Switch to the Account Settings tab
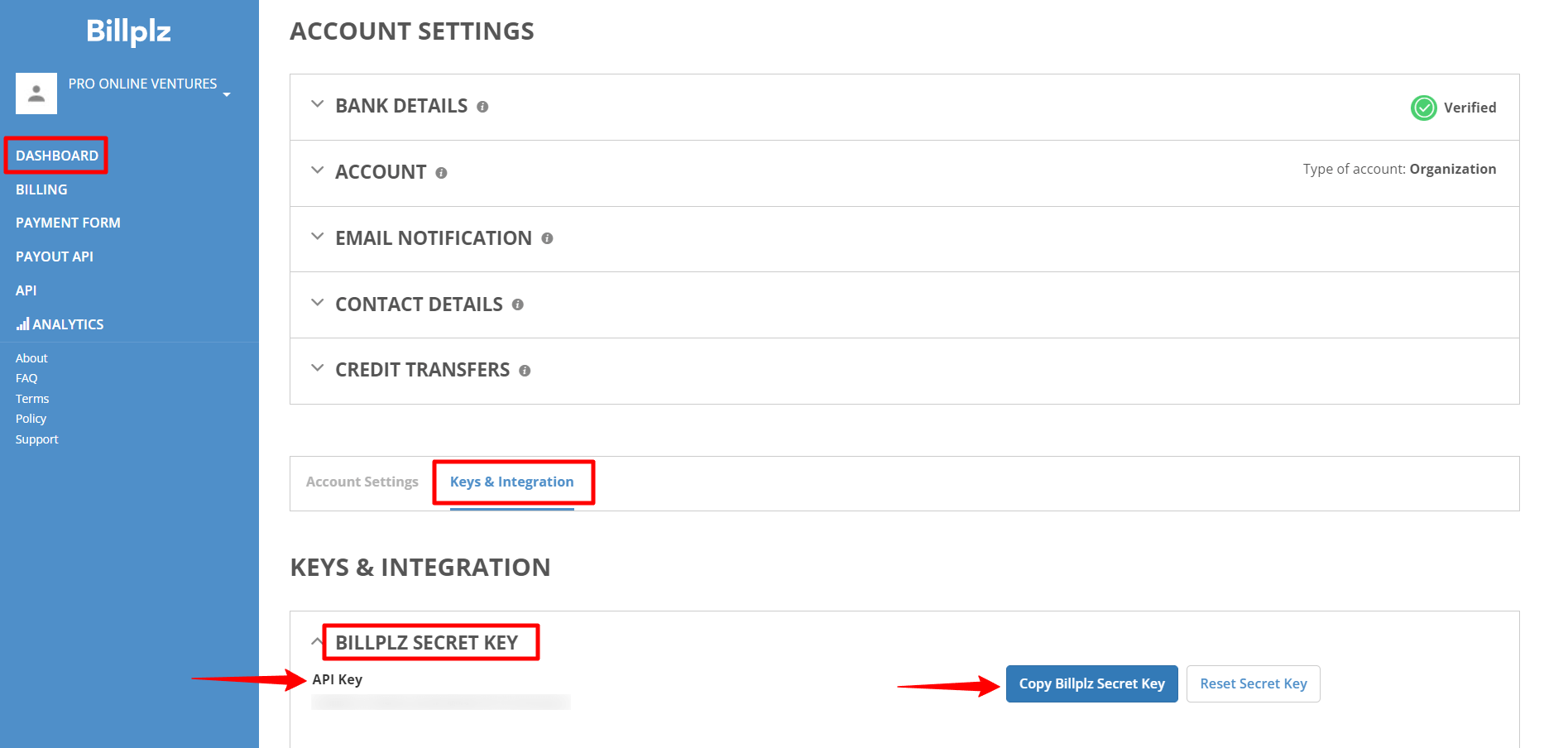 (362, 481)
